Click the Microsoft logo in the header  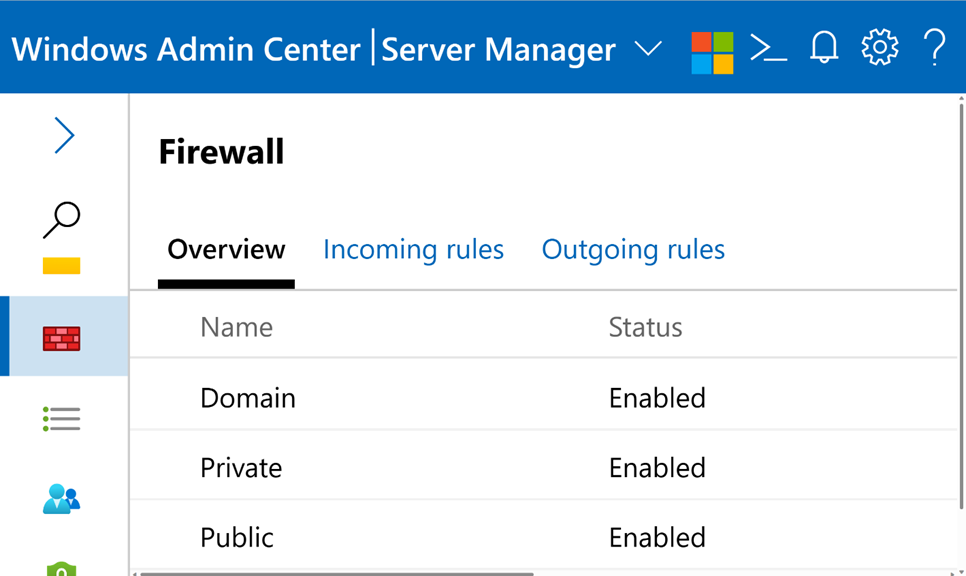pyautogui.click(x=712, y=53)
